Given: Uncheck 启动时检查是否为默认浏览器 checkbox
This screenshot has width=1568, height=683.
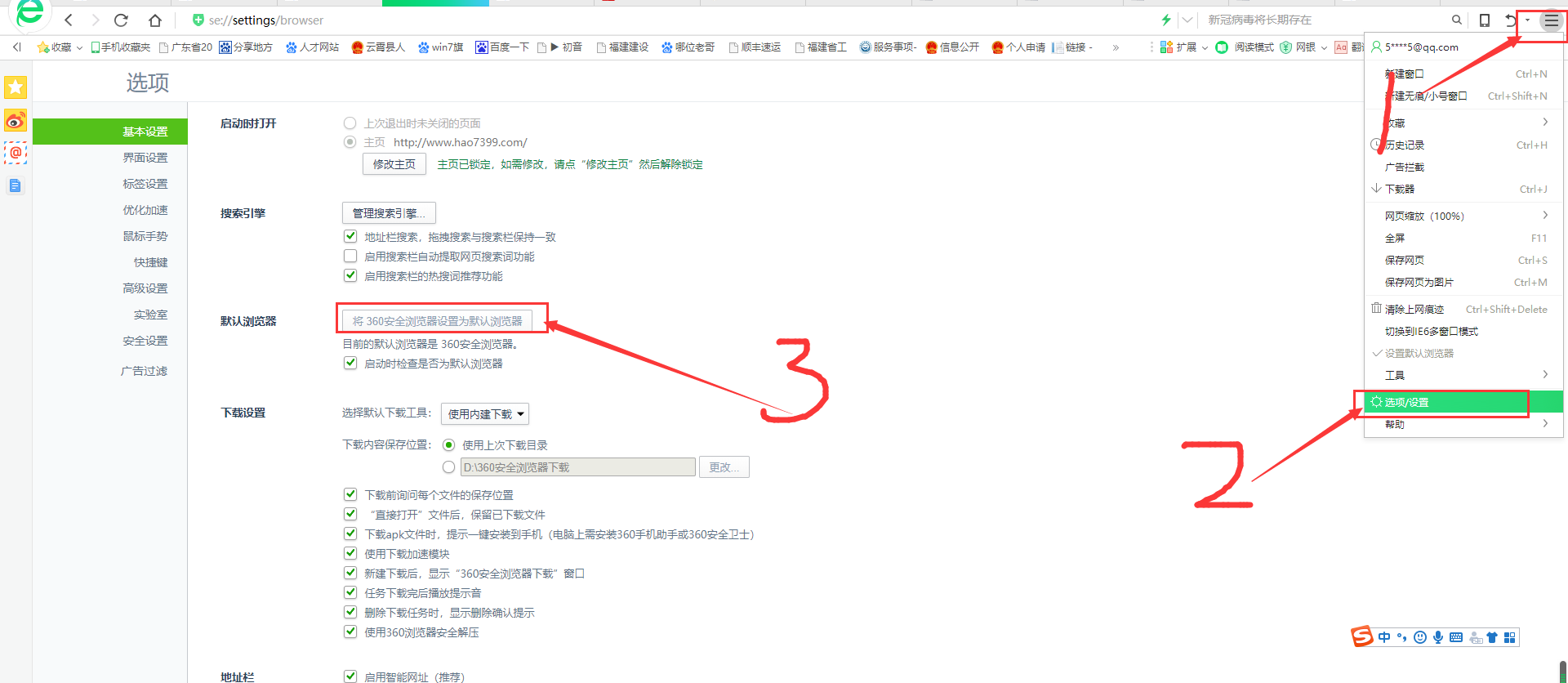Looking at the screenshot, I should (x=350, y=364).
